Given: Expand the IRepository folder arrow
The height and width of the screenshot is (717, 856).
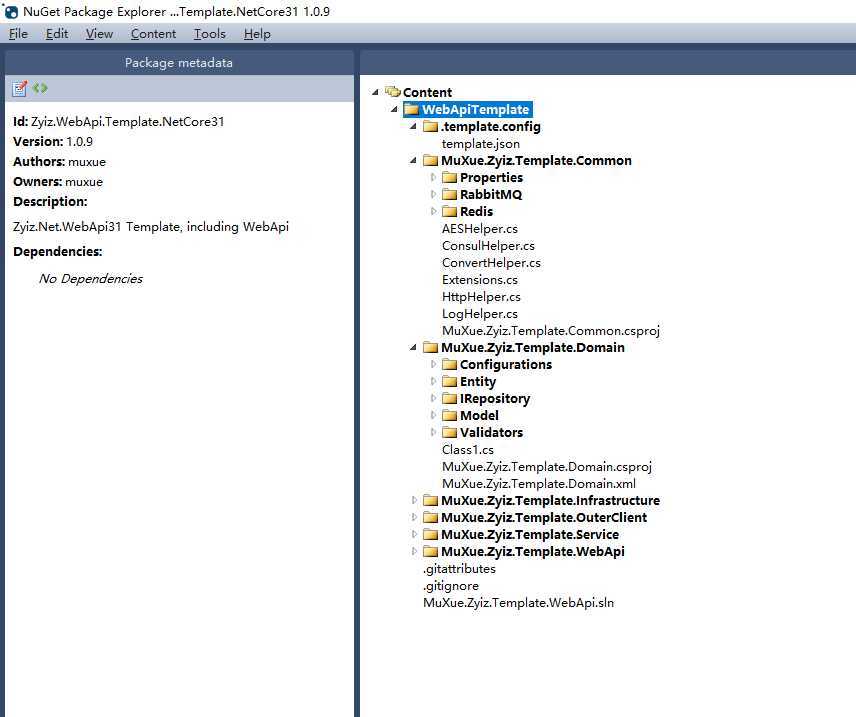Looking at the screenshot, I should [433, 398].
